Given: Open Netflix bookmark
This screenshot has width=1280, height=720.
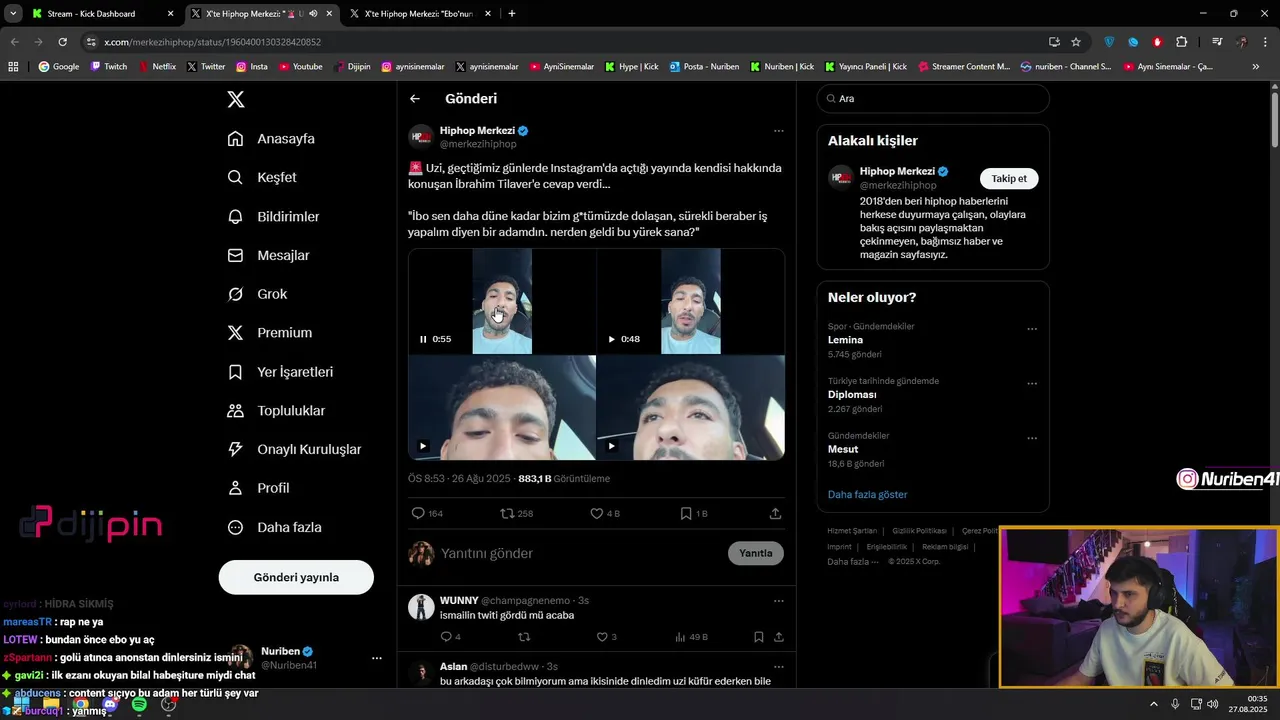Looking at the screenshot, I should point(156,67).
